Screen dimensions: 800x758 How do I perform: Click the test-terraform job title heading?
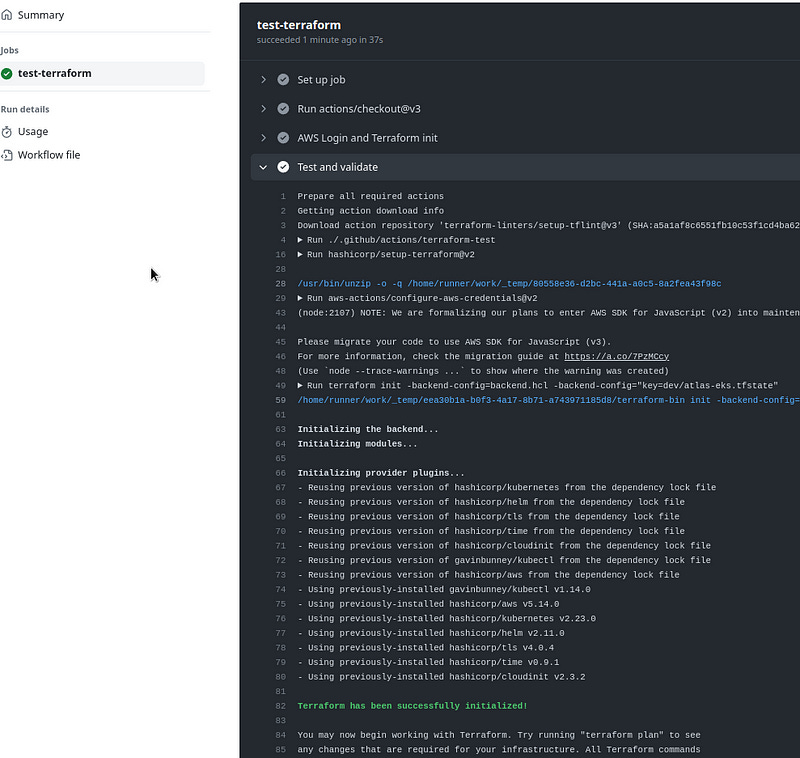pos(298,25)
